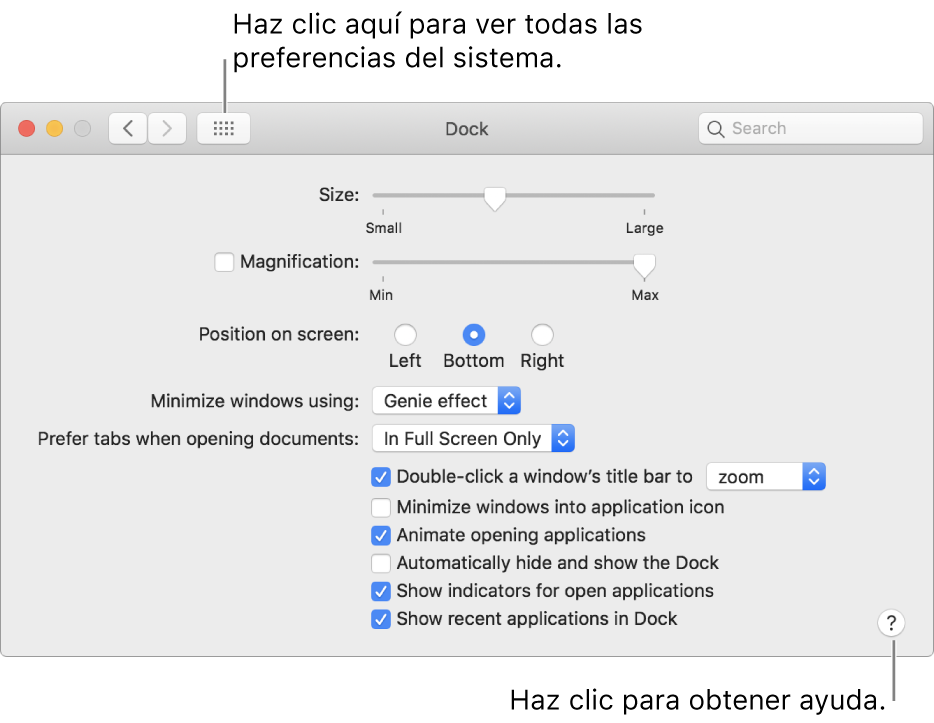Turn on automatically hide and show the Dock

381,563
